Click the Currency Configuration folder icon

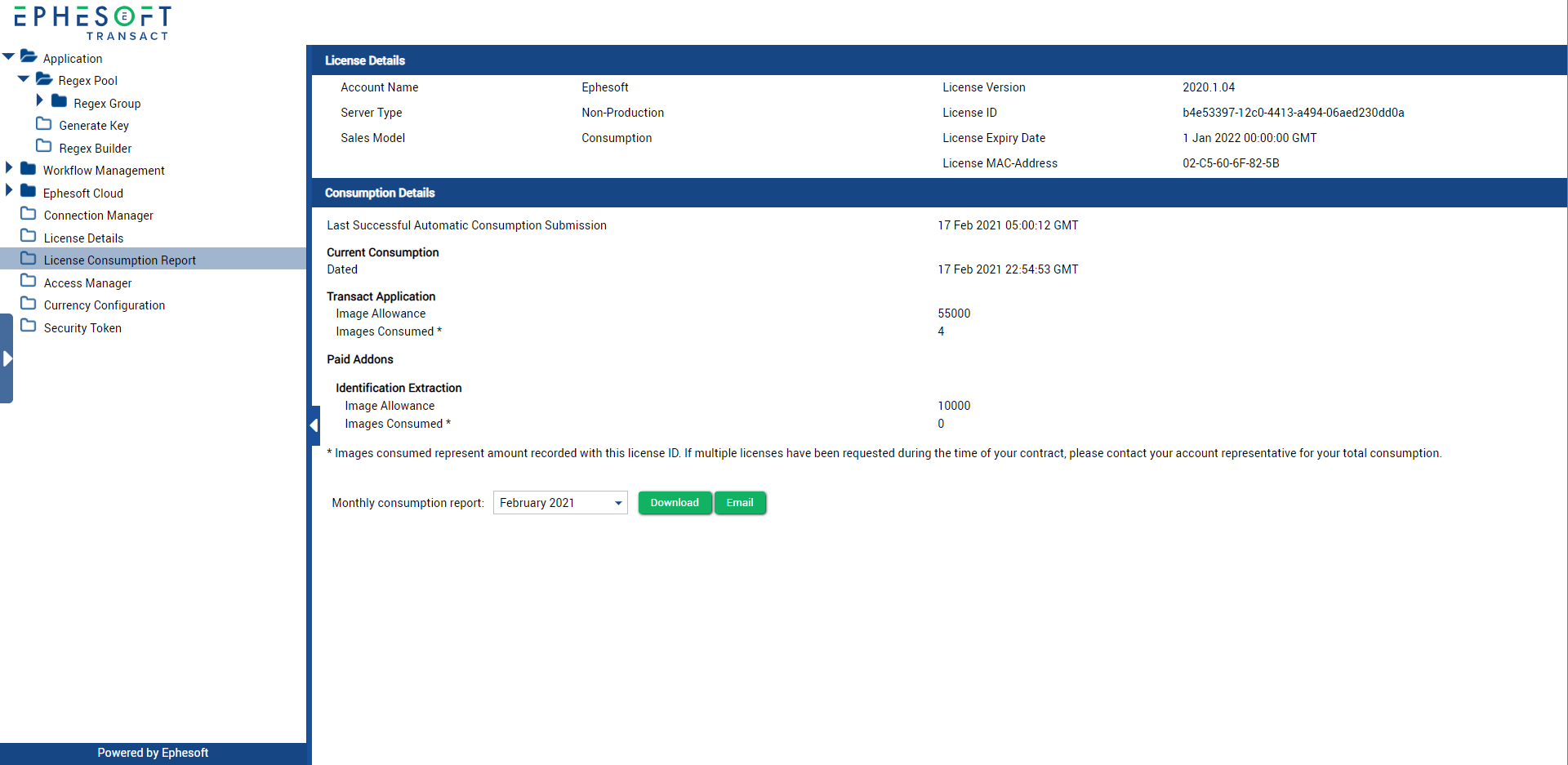(x=29, y=304)
